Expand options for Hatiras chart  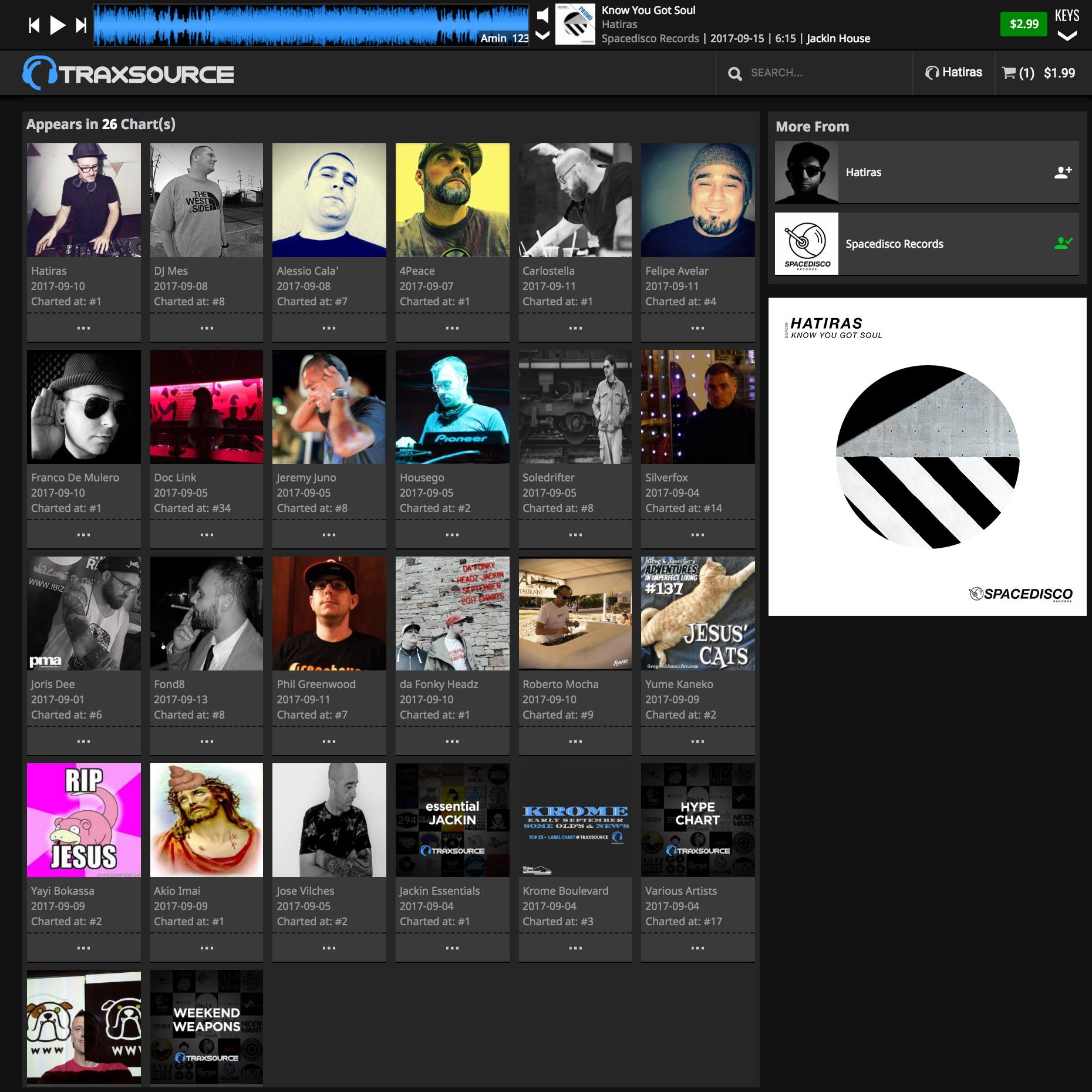click(x=84, y=328)
